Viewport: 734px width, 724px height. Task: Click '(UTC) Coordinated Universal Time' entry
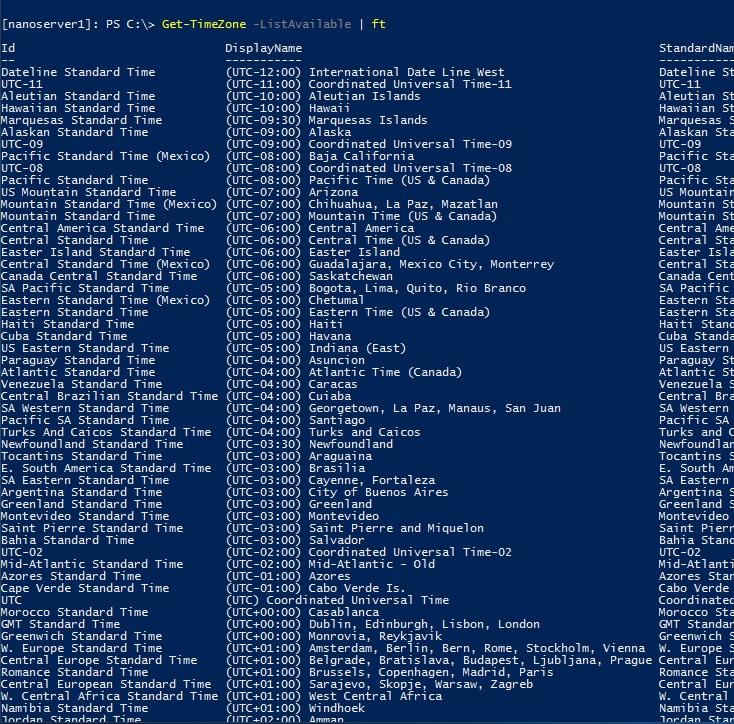click(x=338, y=600)
